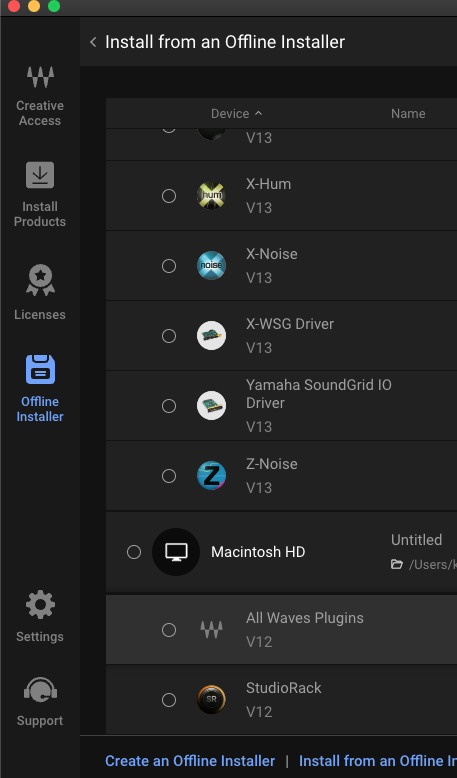This screenshot has height=778, width=457.
Task: Select the X-WSG Driver radio button
Action: pyautogui.click(x=169, y=336)
